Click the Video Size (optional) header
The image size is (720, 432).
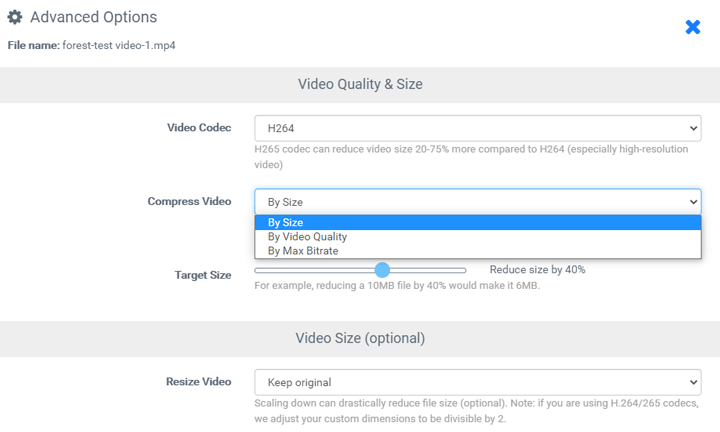pyautogui.click(x=360, y=337)
